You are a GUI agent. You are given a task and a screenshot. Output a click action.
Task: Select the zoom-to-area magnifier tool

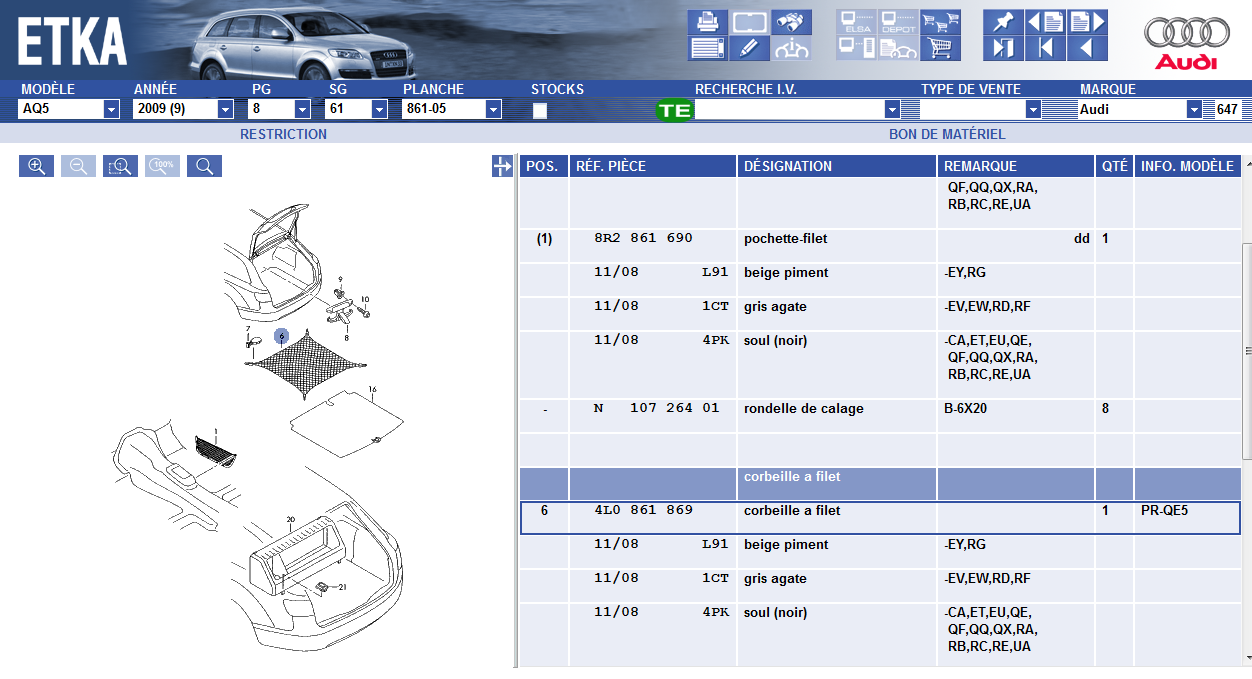point(120,166)
